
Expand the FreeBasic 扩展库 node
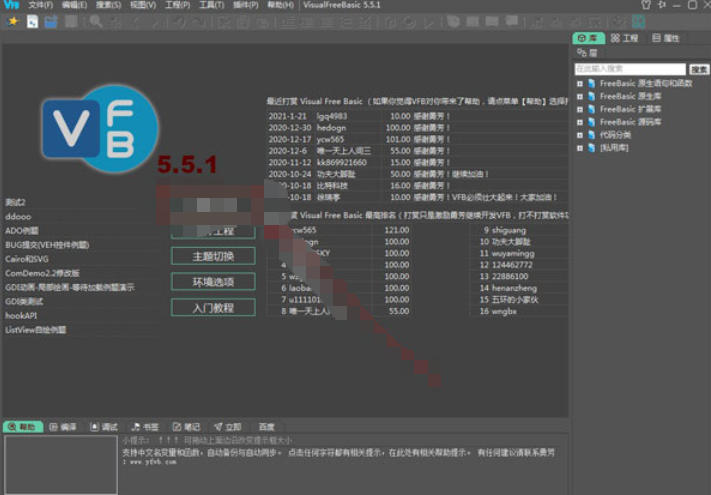(x=580, y=109)
